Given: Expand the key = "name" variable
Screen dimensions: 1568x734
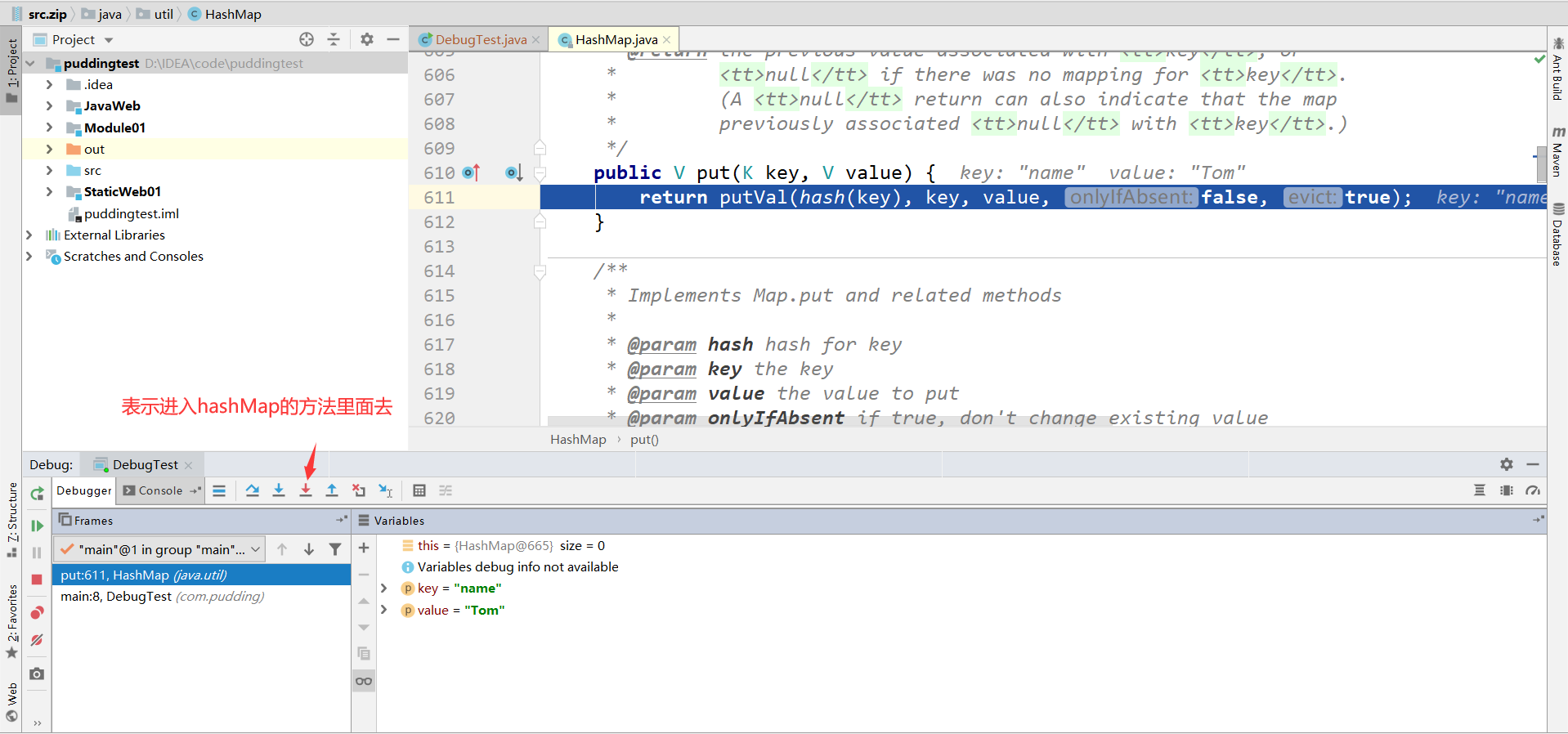Looking at the screenshot, I should point(383,589).
